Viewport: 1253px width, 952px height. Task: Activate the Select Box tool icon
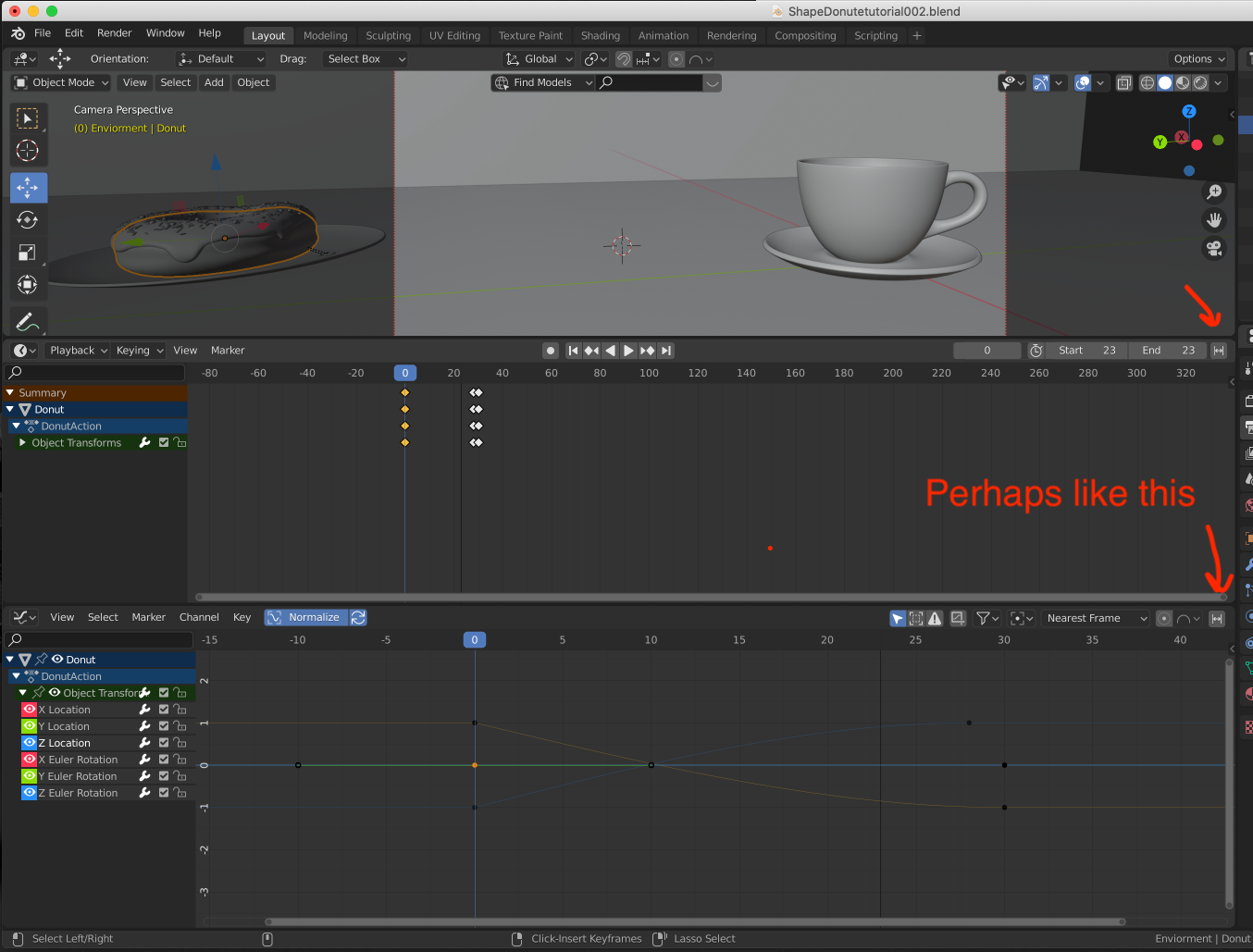click(28, 118)
